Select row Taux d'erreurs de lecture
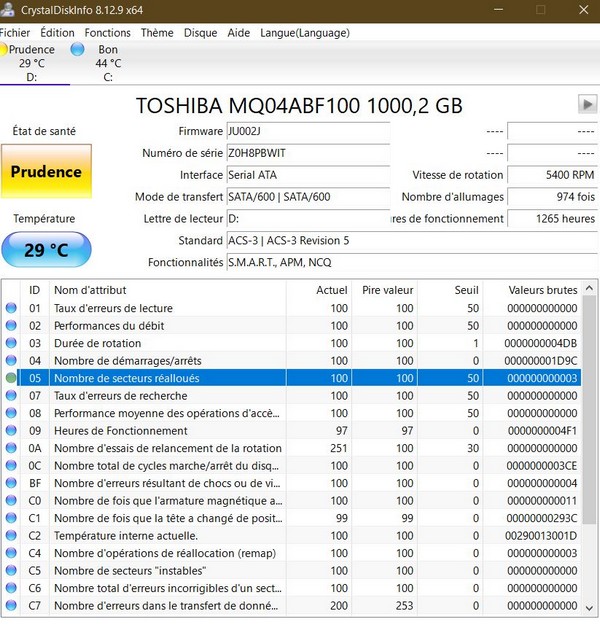Viewport: 600px width, 625px height. click(x=291, y=308)
